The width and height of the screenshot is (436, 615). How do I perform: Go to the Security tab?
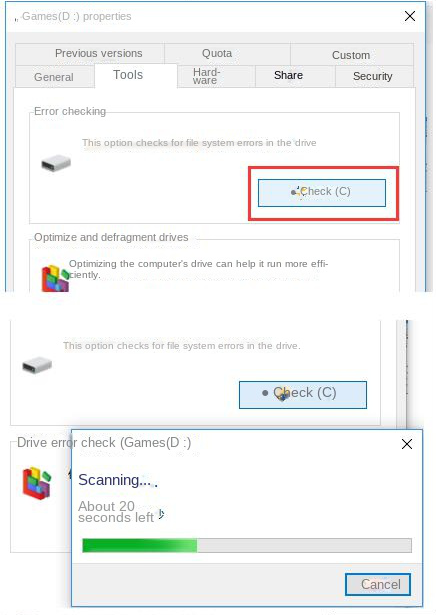[x=374, y=76]
